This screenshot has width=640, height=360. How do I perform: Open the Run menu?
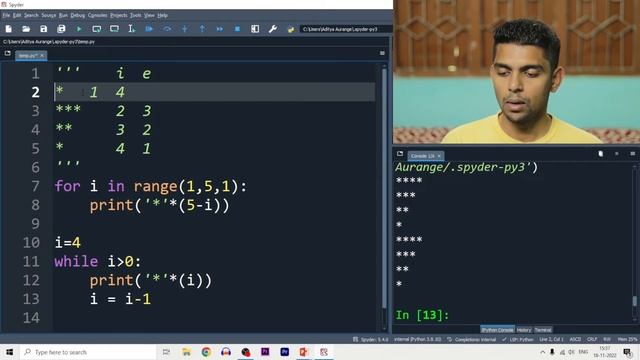point(63,15)
